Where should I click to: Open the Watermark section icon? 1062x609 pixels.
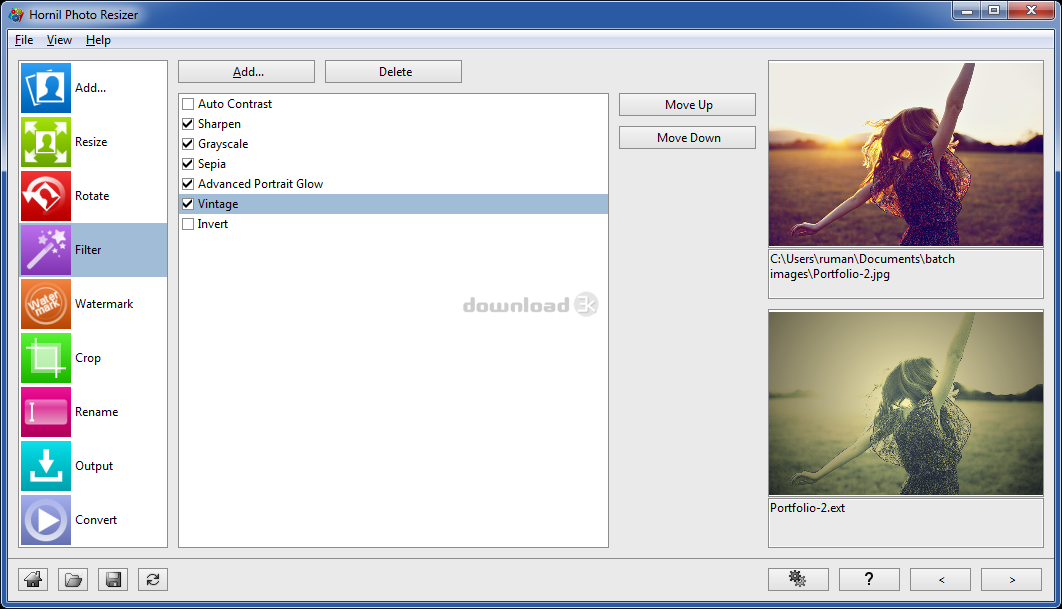pos(46,304)
